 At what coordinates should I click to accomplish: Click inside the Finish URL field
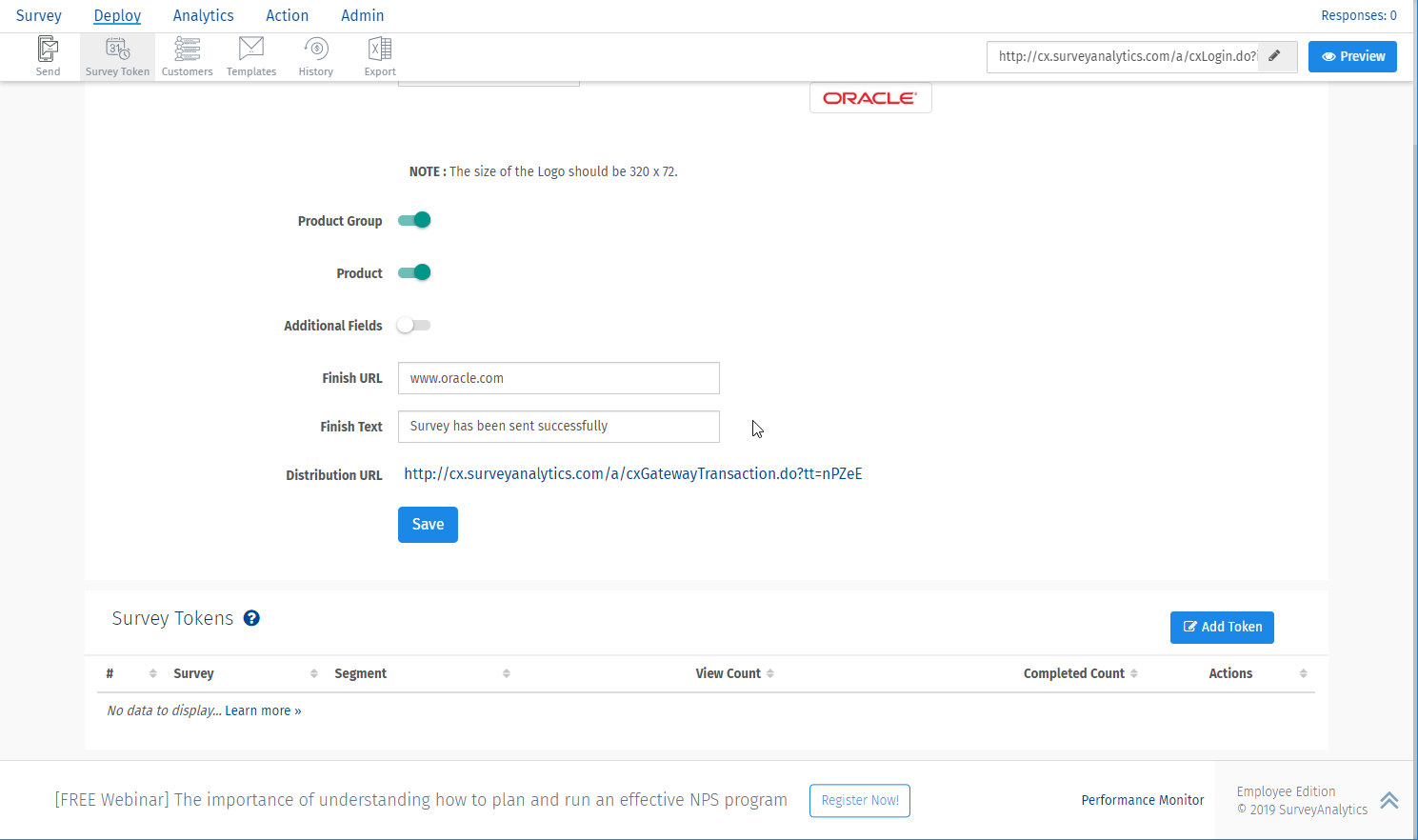click(x=558, y=378)
